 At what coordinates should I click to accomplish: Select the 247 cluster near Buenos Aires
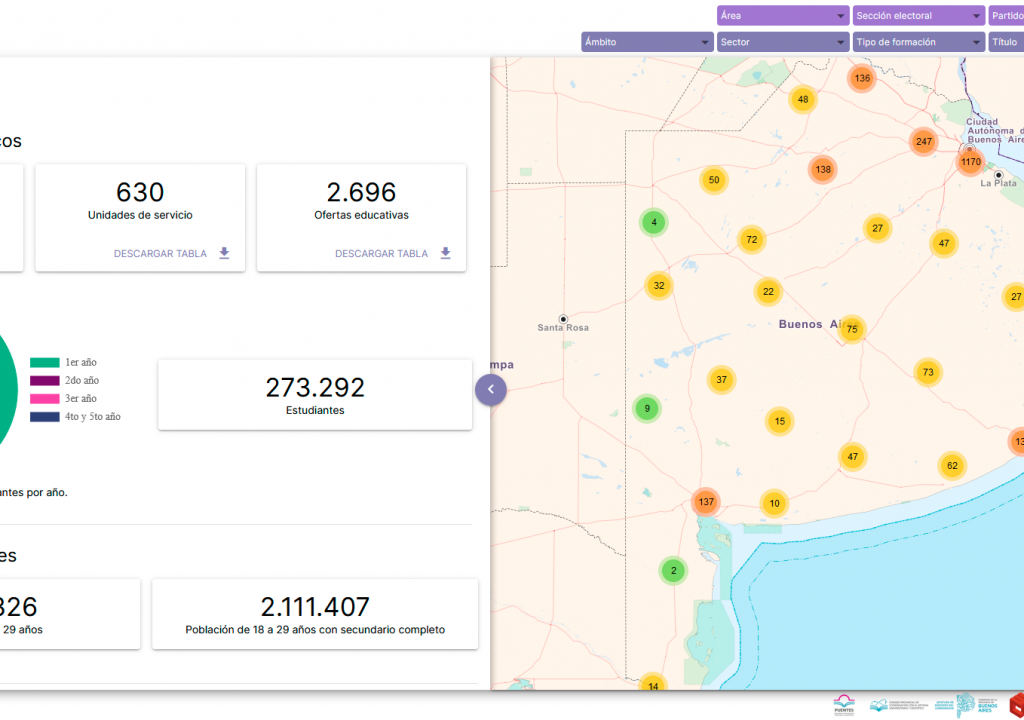tap(923, 141)
